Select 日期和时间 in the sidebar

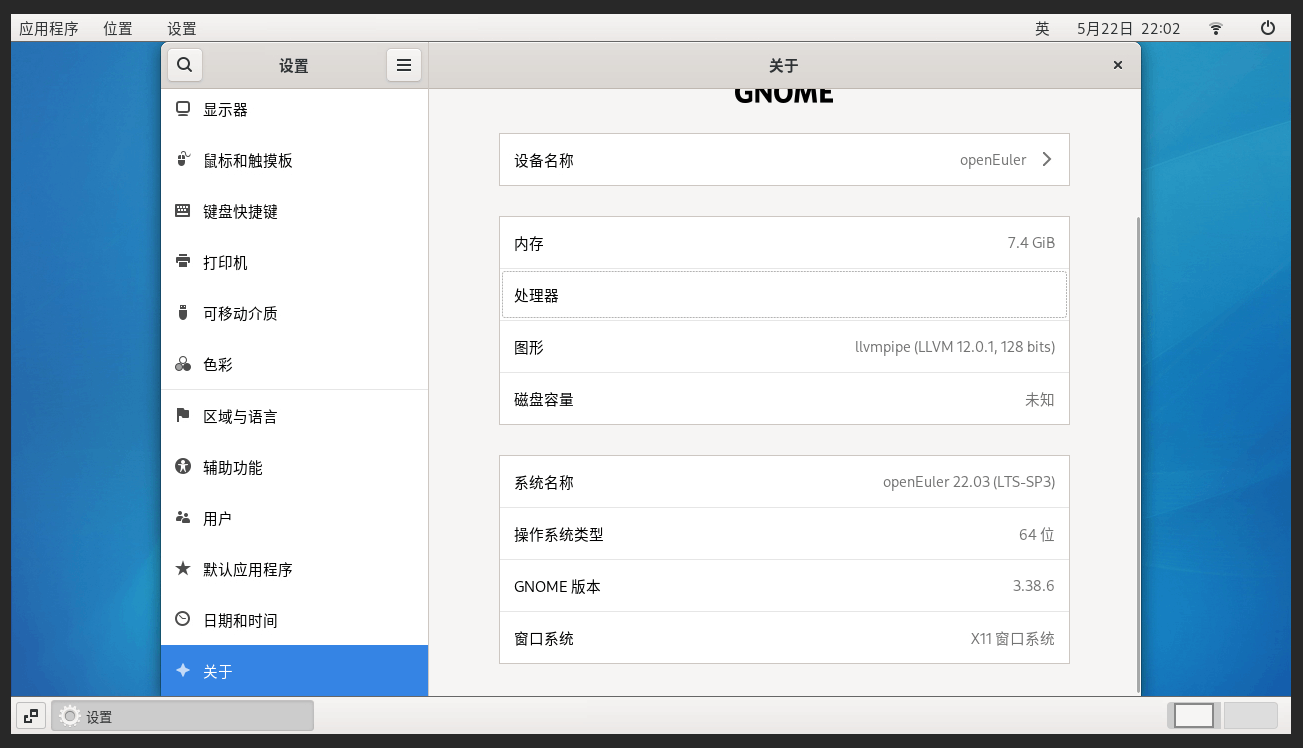point(294,620)
